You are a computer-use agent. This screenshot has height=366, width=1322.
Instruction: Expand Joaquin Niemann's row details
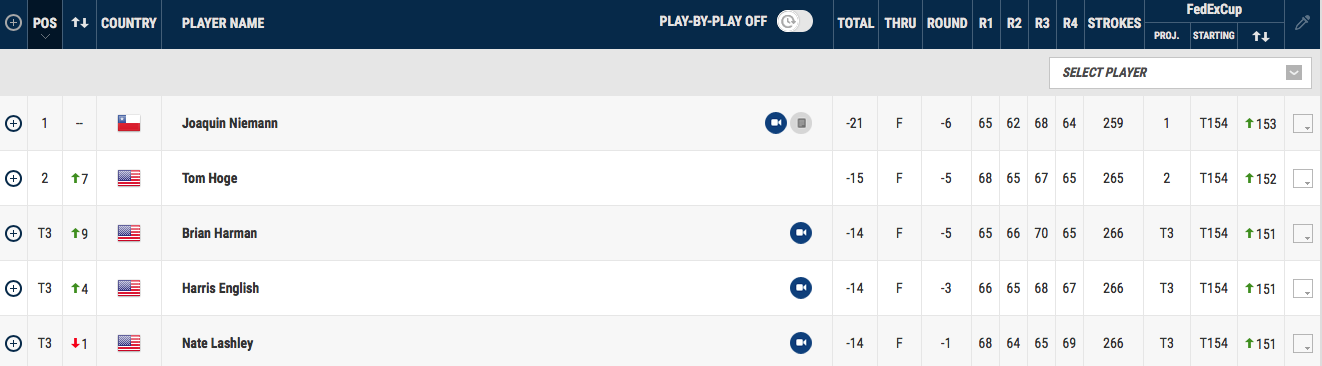pyautogui.click(x=13, y=123)
